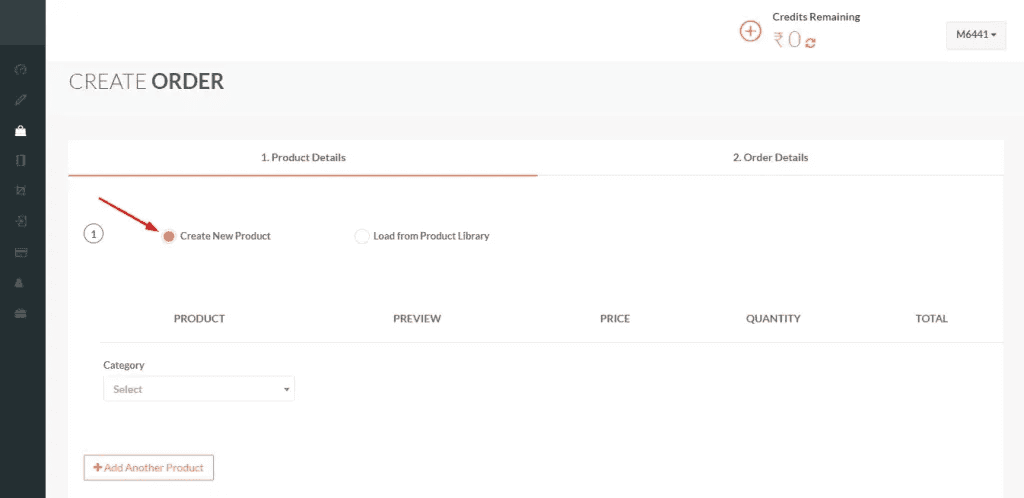1024x498 pixels.
Task: Click the briefcase icon in sidebar
Action: point(21,314)
